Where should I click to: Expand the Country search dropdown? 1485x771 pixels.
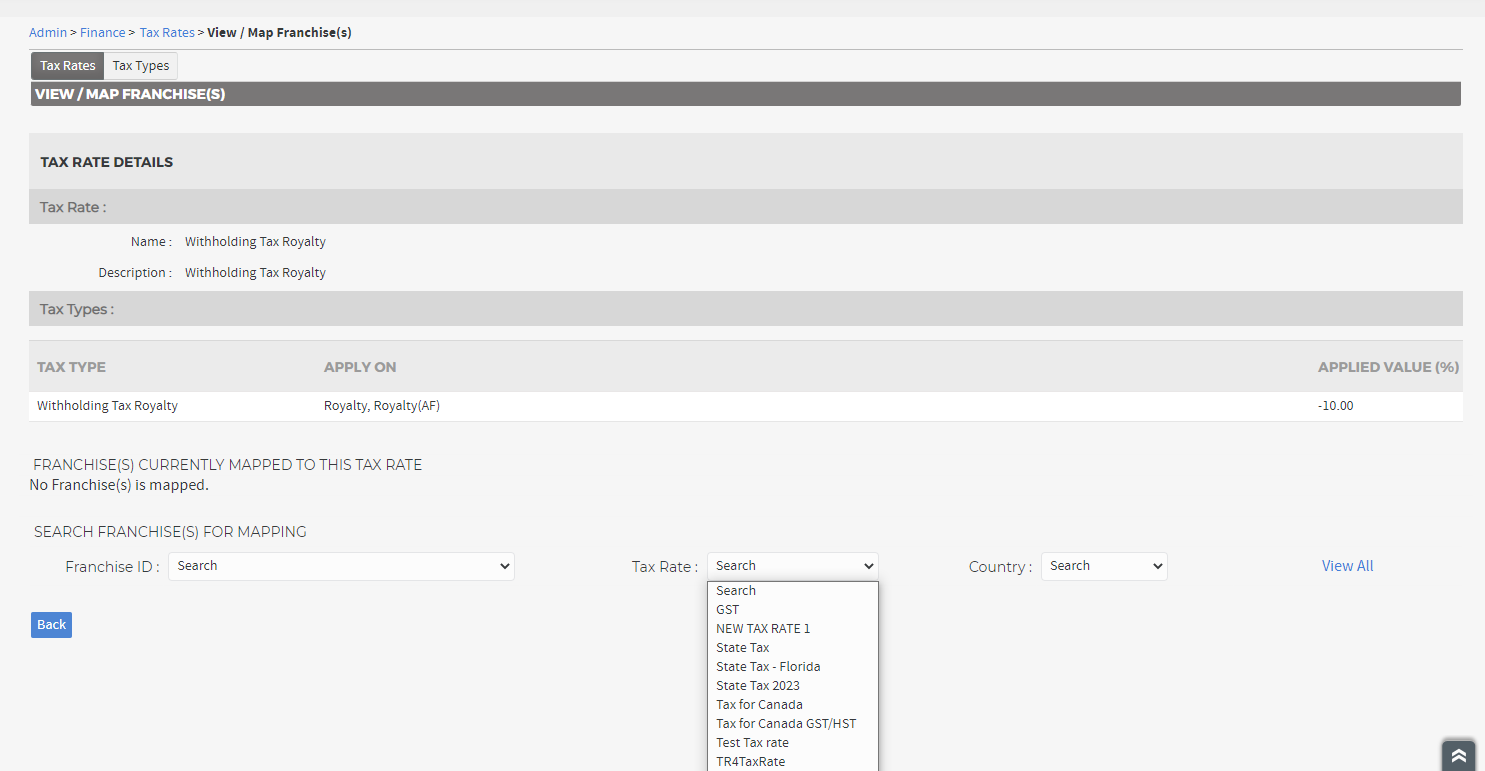[1104, 566]
